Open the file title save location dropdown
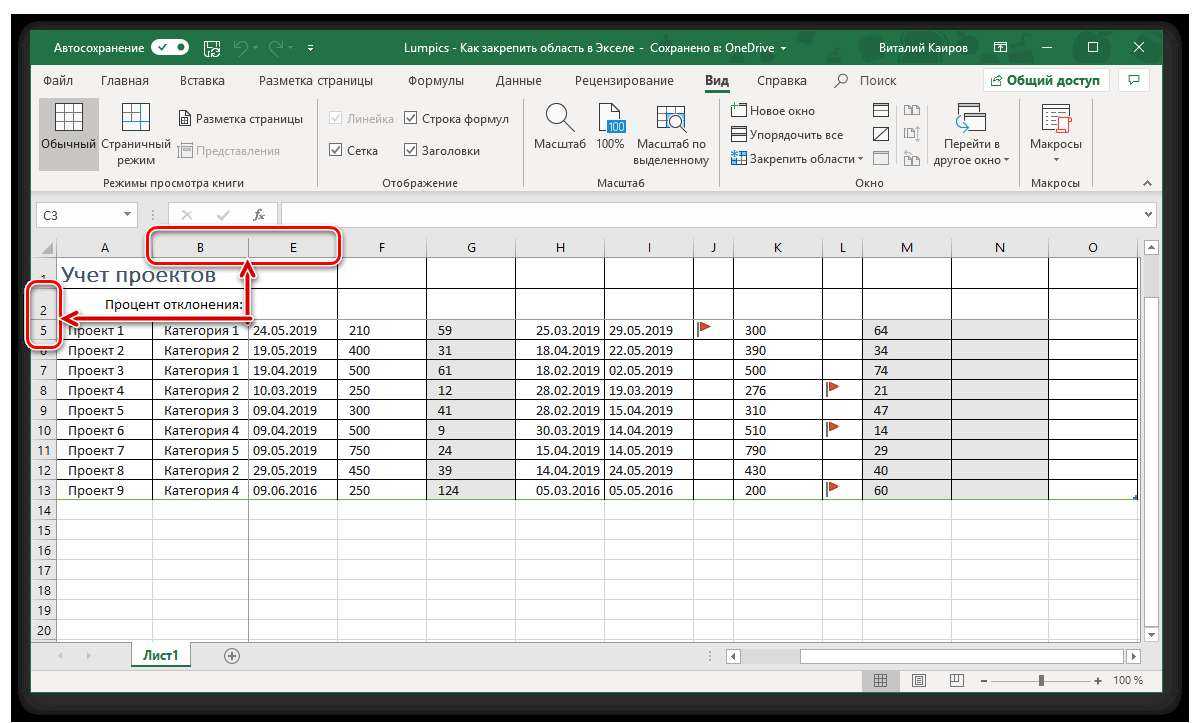This screenshot has height=723, width=1193. pos(784,48)
